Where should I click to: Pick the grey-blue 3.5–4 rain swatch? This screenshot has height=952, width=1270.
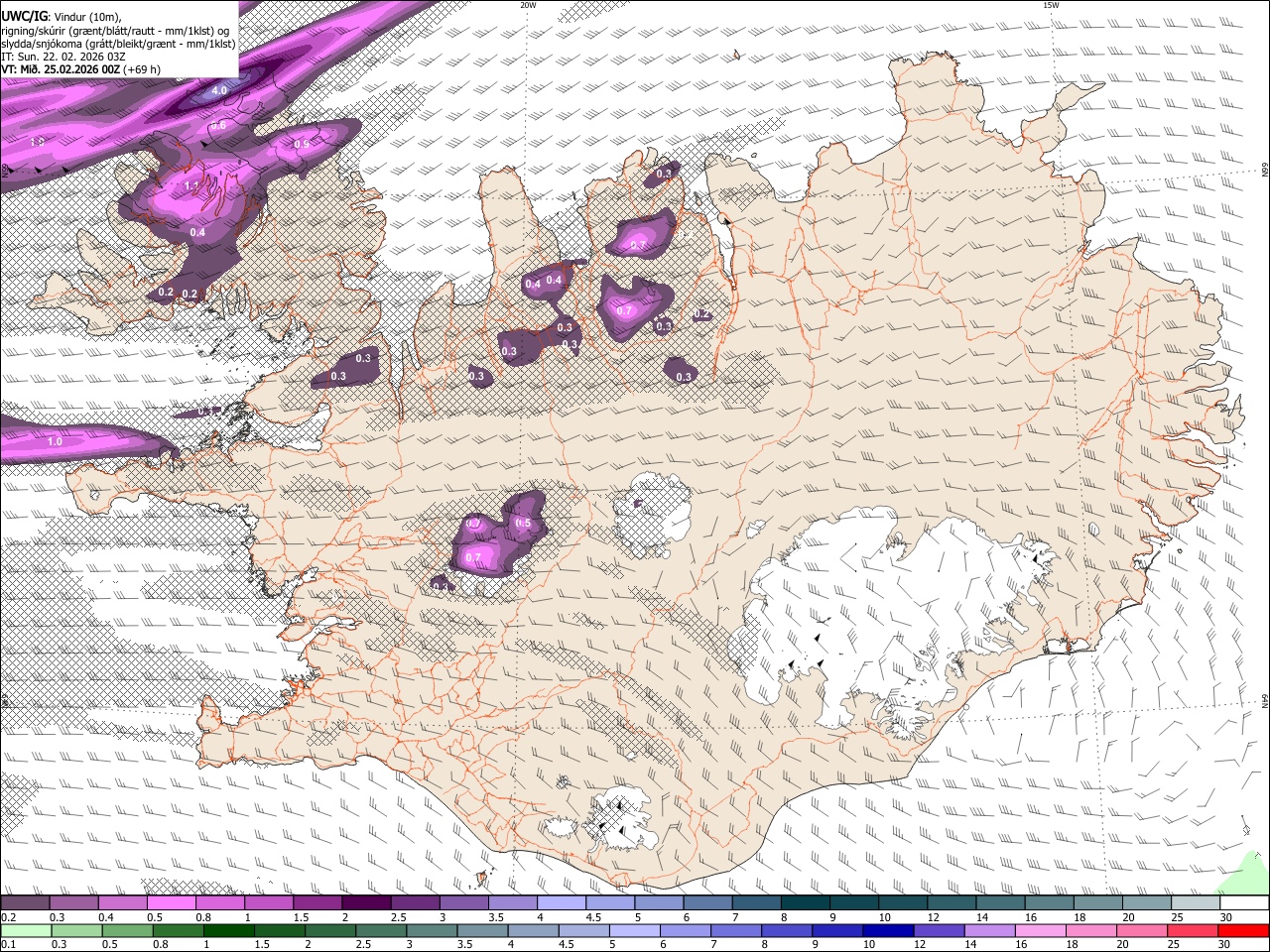pos(482,930)
